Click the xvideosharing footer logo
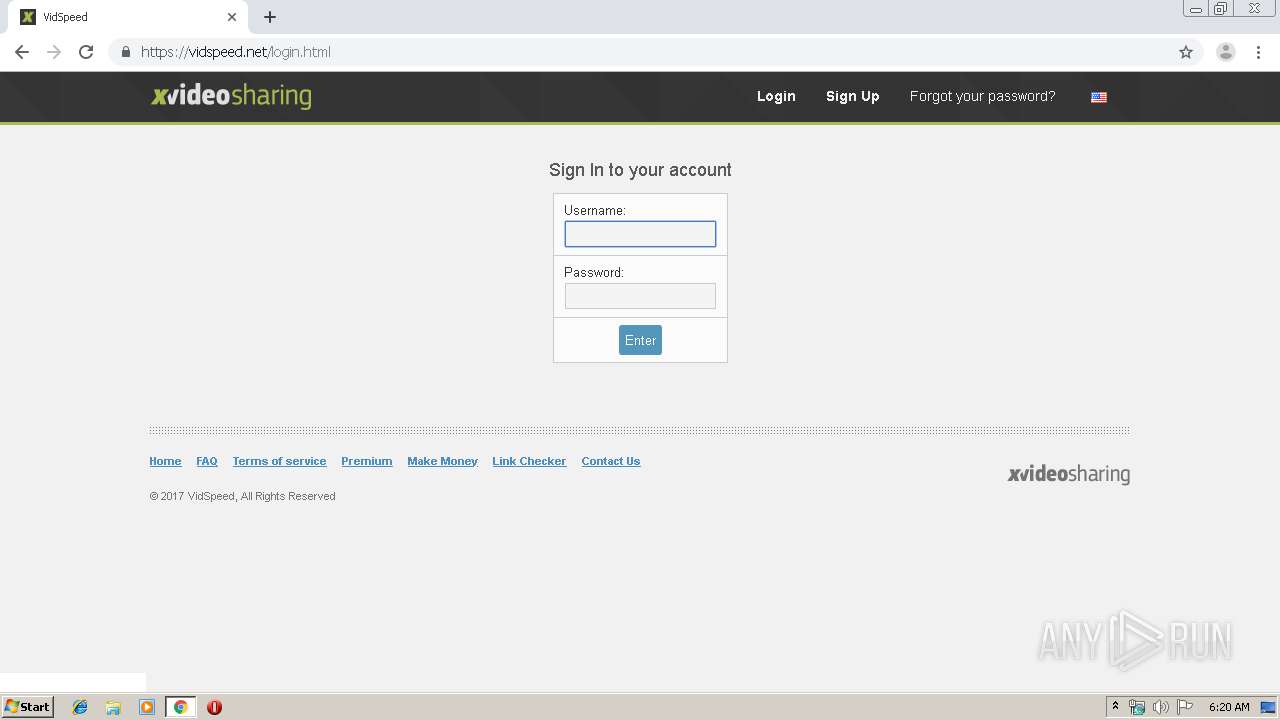Viewport: 1280px width, 720px height. tap(1069, 474)
